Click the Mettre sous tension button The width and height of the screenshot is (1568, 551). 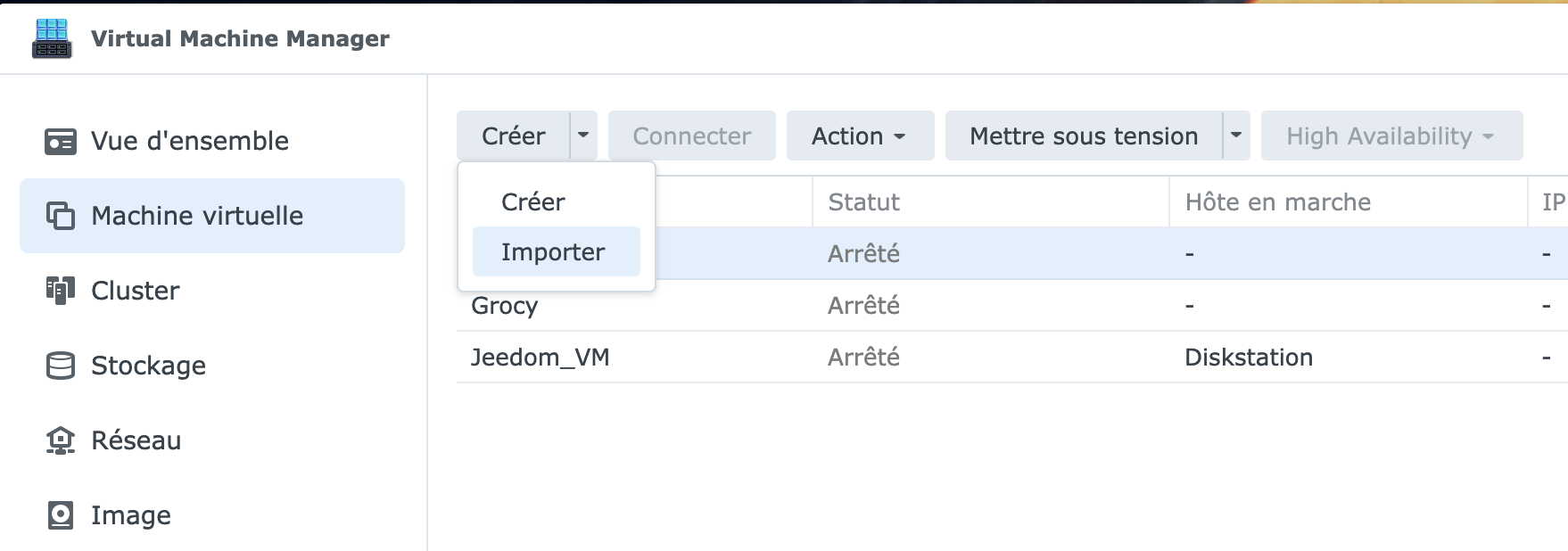1084,136
